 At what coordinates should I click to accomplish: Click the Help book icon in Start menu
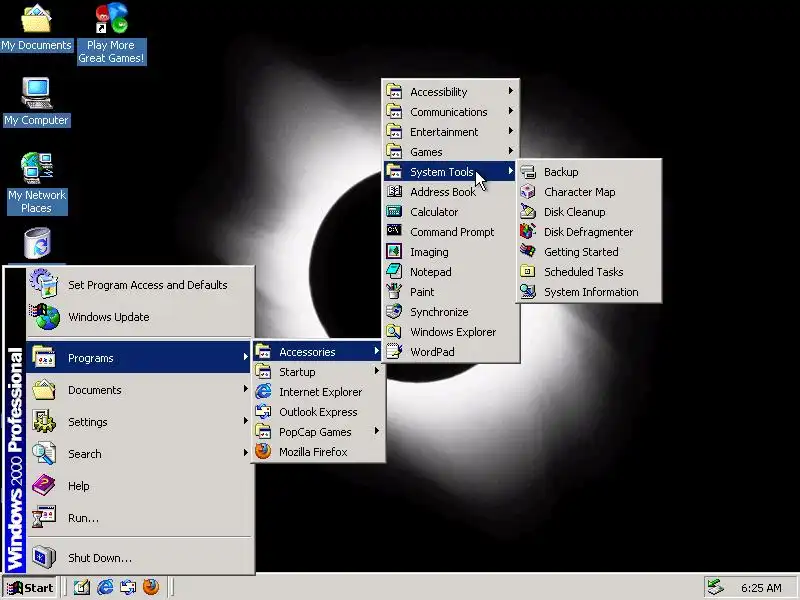(x=44, y=485)
